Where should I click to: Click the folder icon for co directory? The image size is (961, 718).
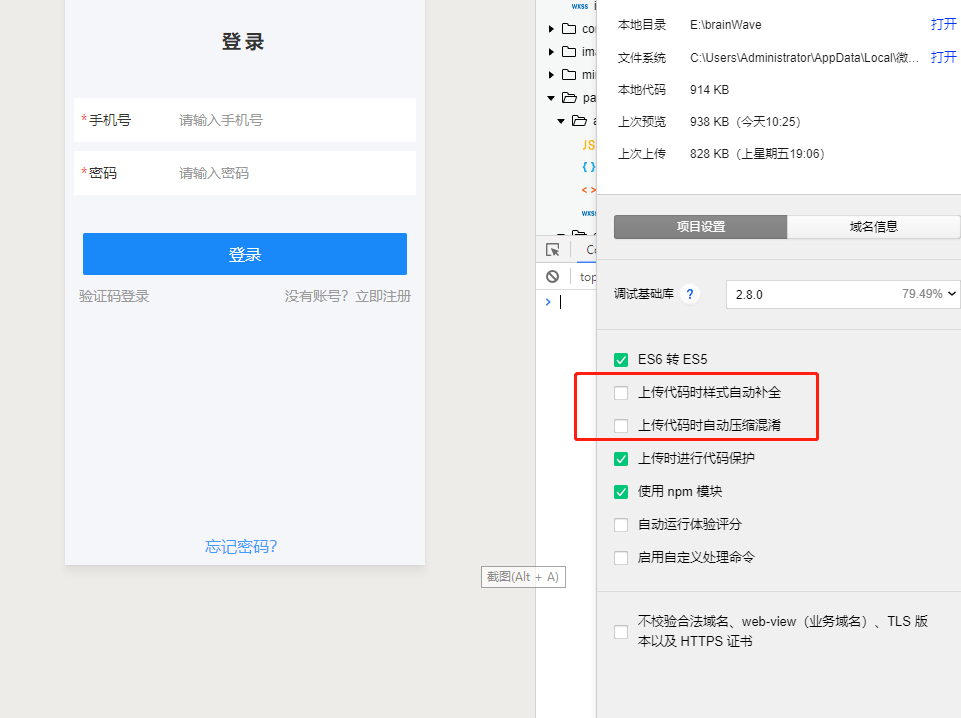coord(569,29)
